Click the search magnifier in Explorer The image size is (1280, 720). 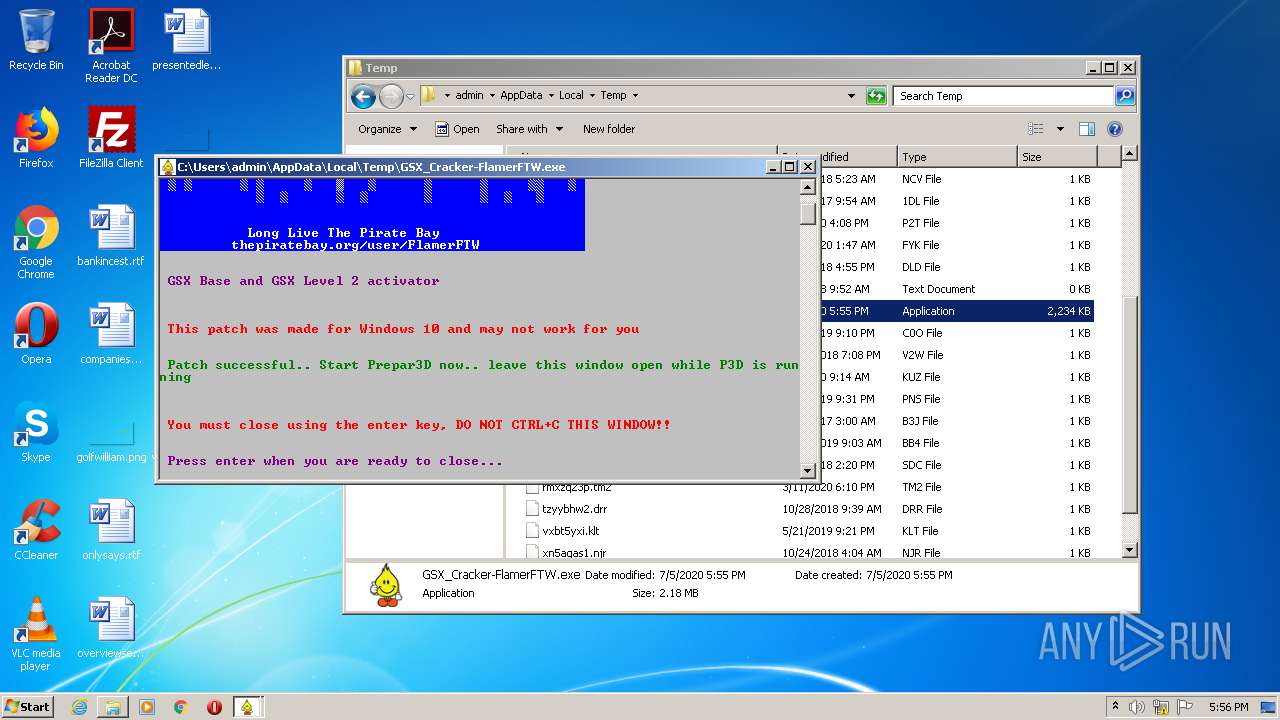coord(1125,96)
